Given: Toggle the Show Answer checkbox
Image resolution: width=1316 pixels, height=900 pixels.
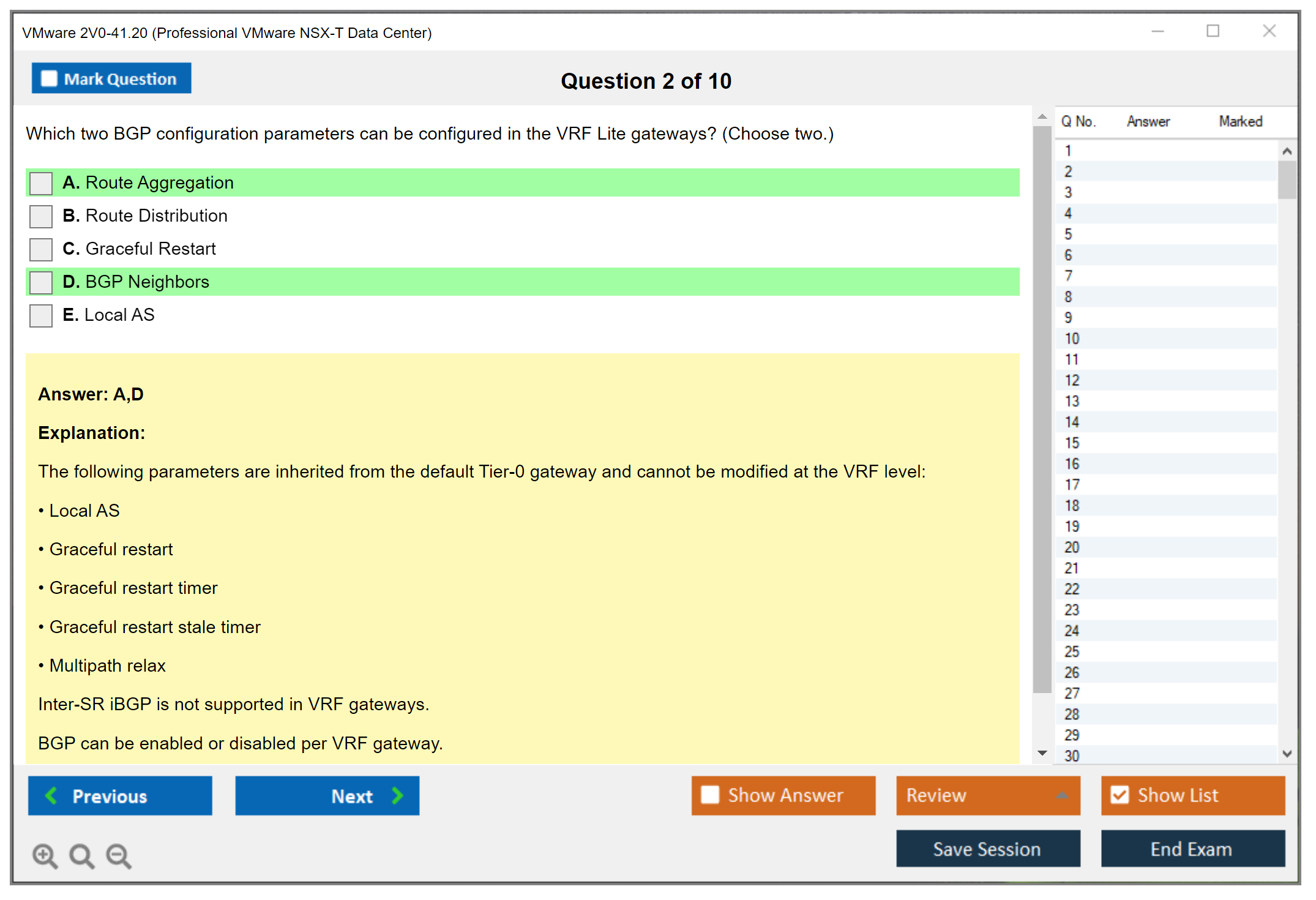Looking at the screenshot, I should pos(710,795).
